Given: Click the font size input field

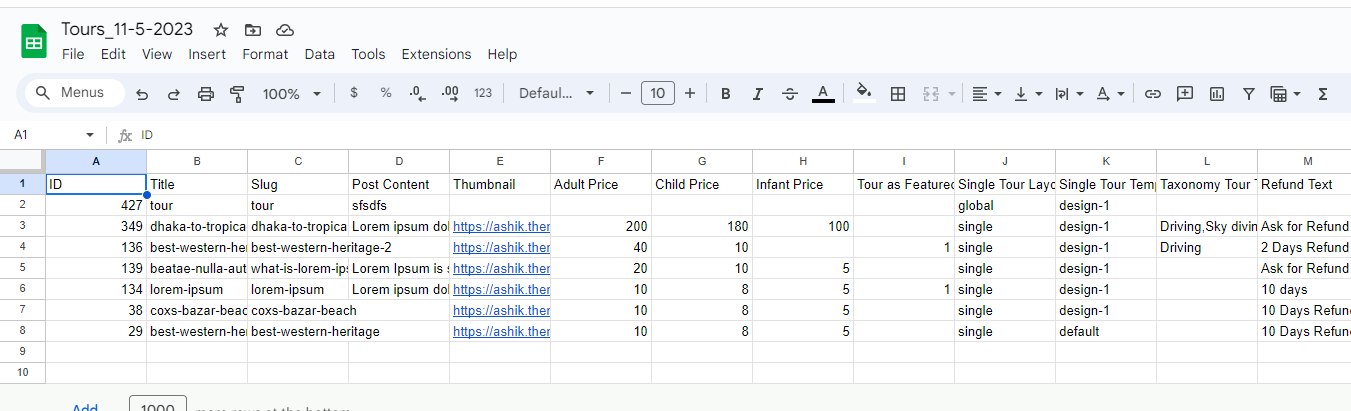Looking at the screenshot, I should pyautogui.click(x=657, y=94).
